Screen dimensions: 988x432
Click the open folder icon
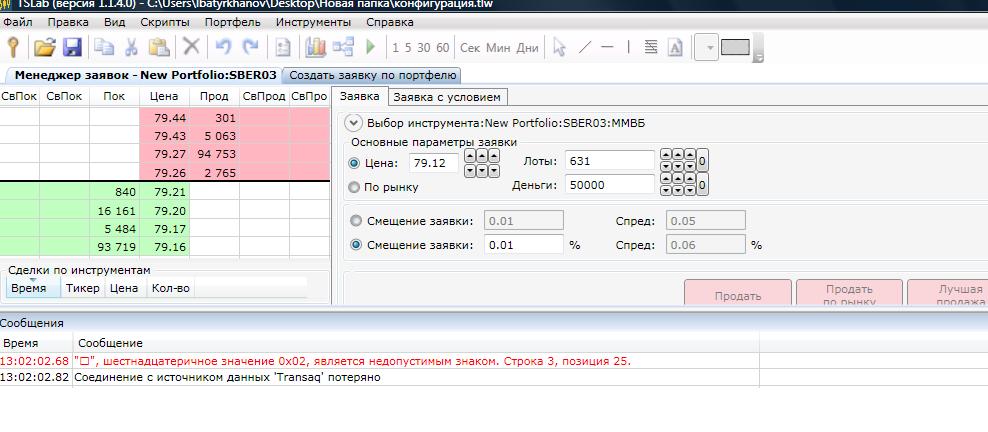(x=44, y=46)
